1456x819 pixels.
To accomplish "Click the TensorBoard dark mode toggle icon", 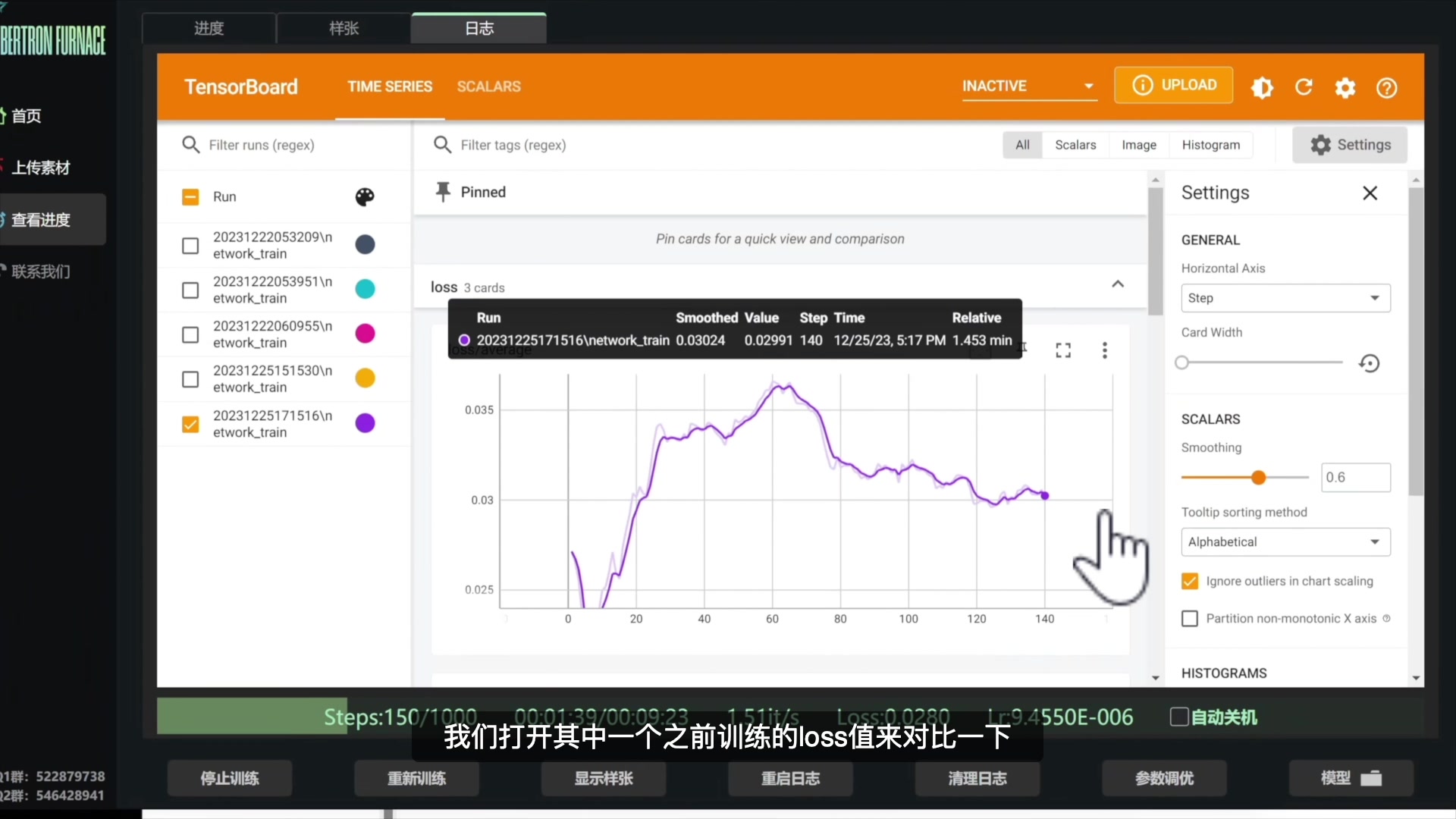I will click(x=1262, y=87).
